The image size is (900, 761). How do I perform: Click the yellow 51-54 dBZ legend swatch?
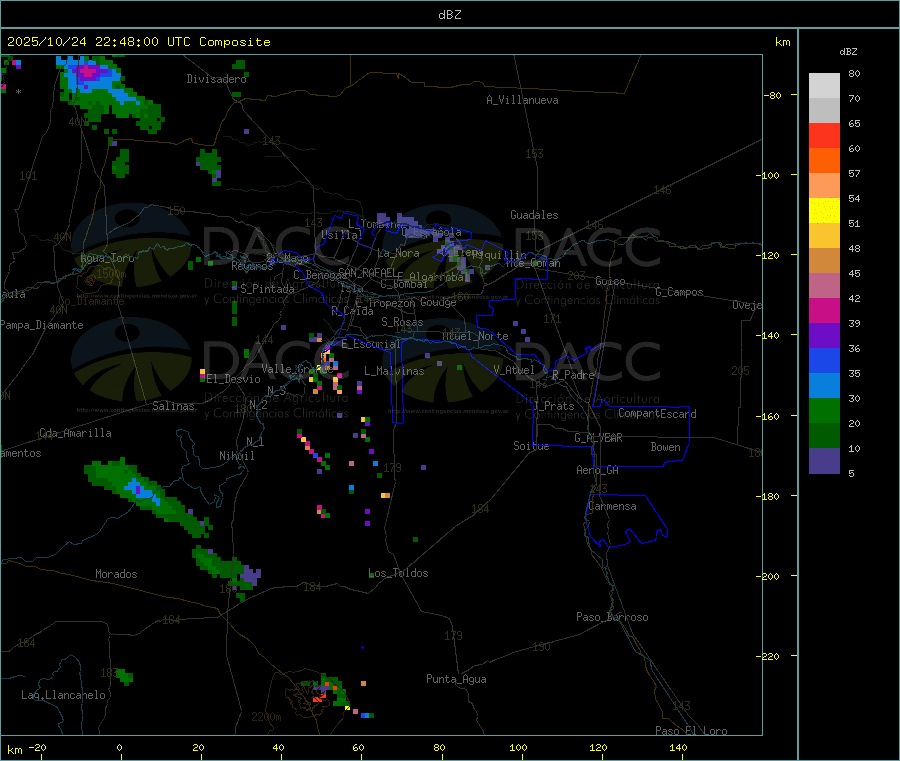[x=824, y=211]
